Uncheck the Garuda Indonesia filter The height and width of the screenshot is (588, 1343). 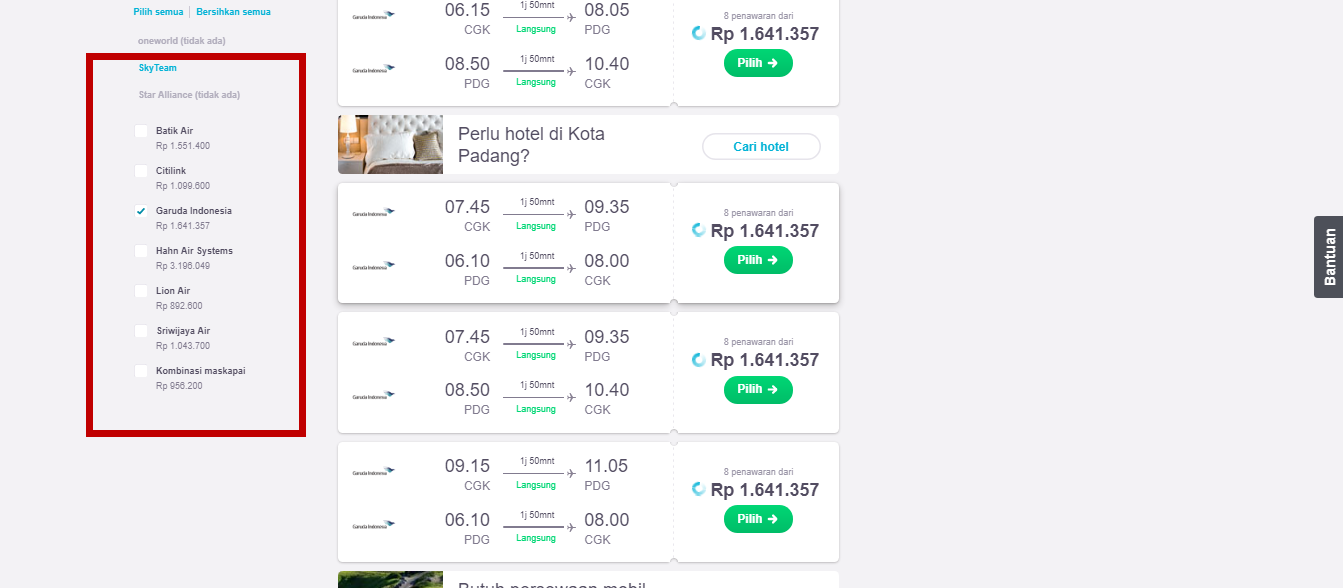[x=141, y=211]
